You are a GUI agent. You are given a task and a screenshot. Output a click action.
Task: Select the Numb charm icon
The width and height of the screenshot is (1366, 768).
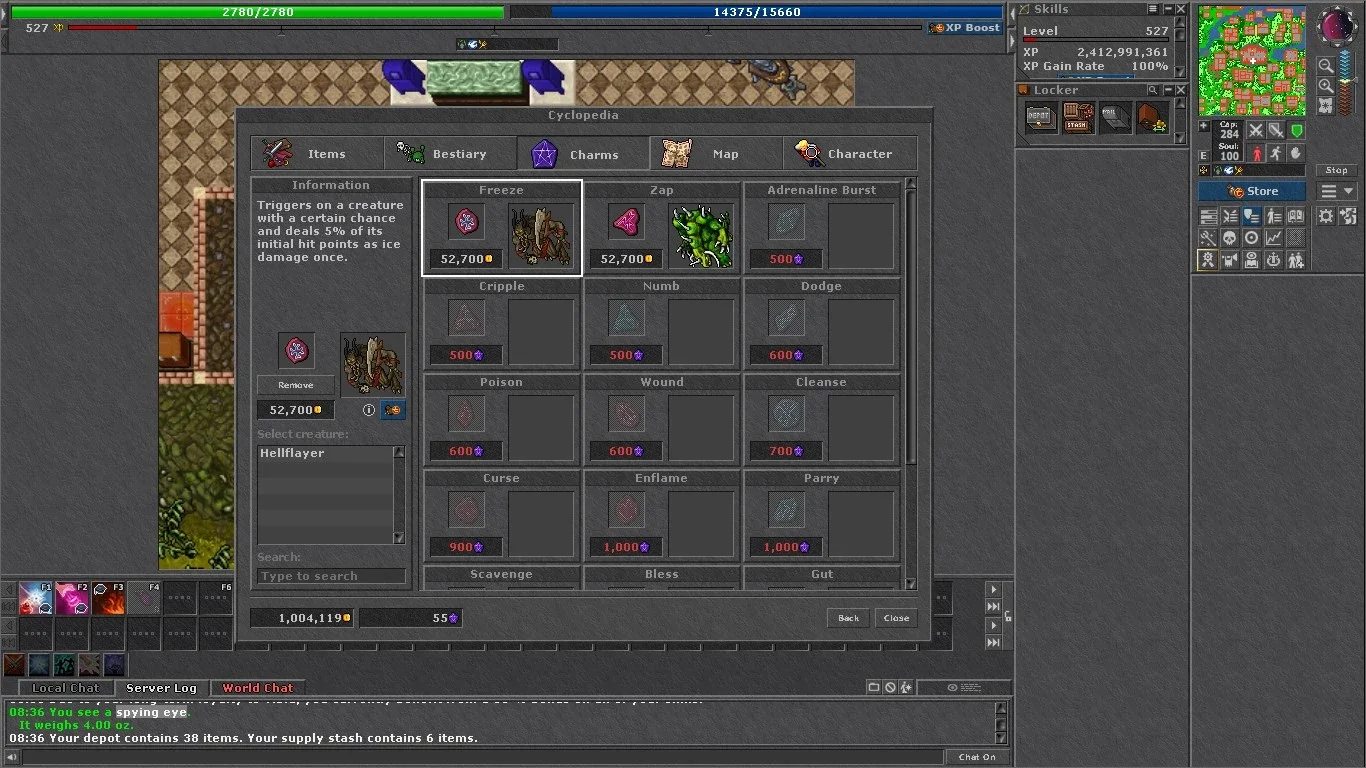point(626,318)
